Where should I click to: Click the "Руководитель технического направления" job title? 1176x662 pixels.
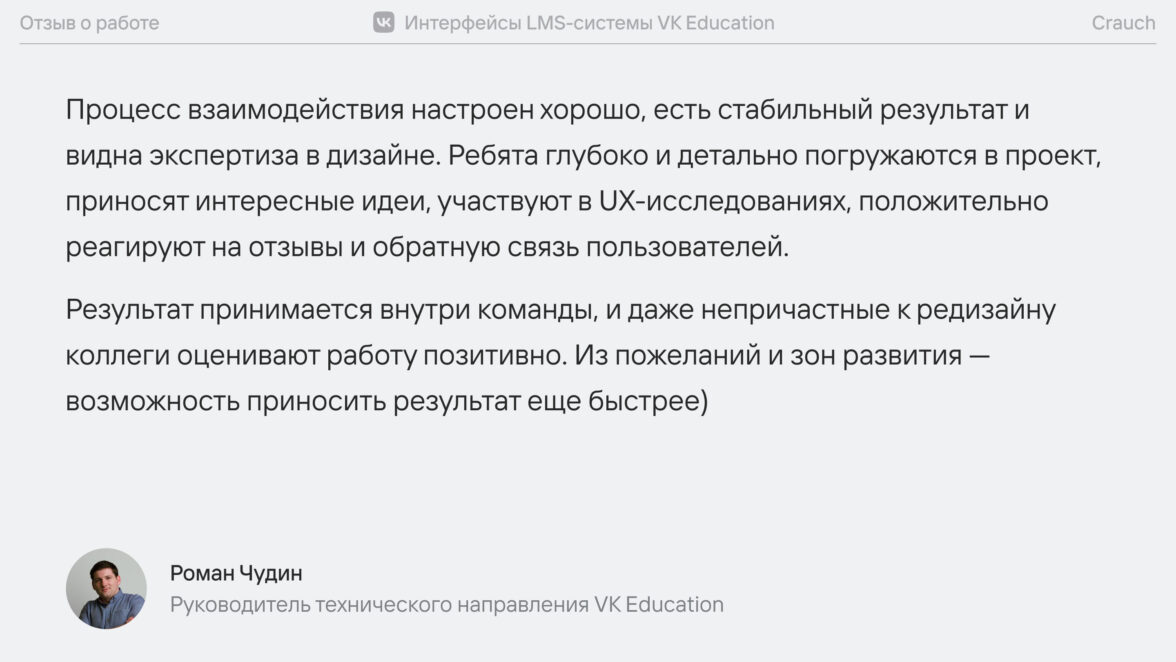[379, 605]
